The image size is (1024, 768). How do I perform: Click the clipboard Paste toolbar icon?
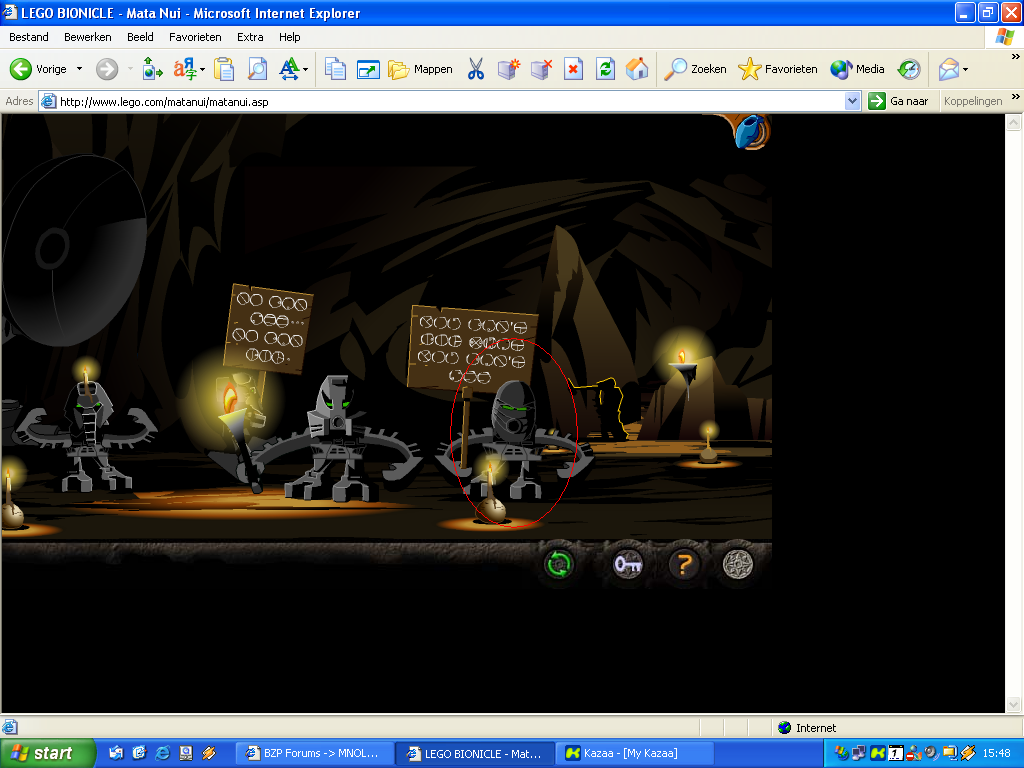(223, 69)
